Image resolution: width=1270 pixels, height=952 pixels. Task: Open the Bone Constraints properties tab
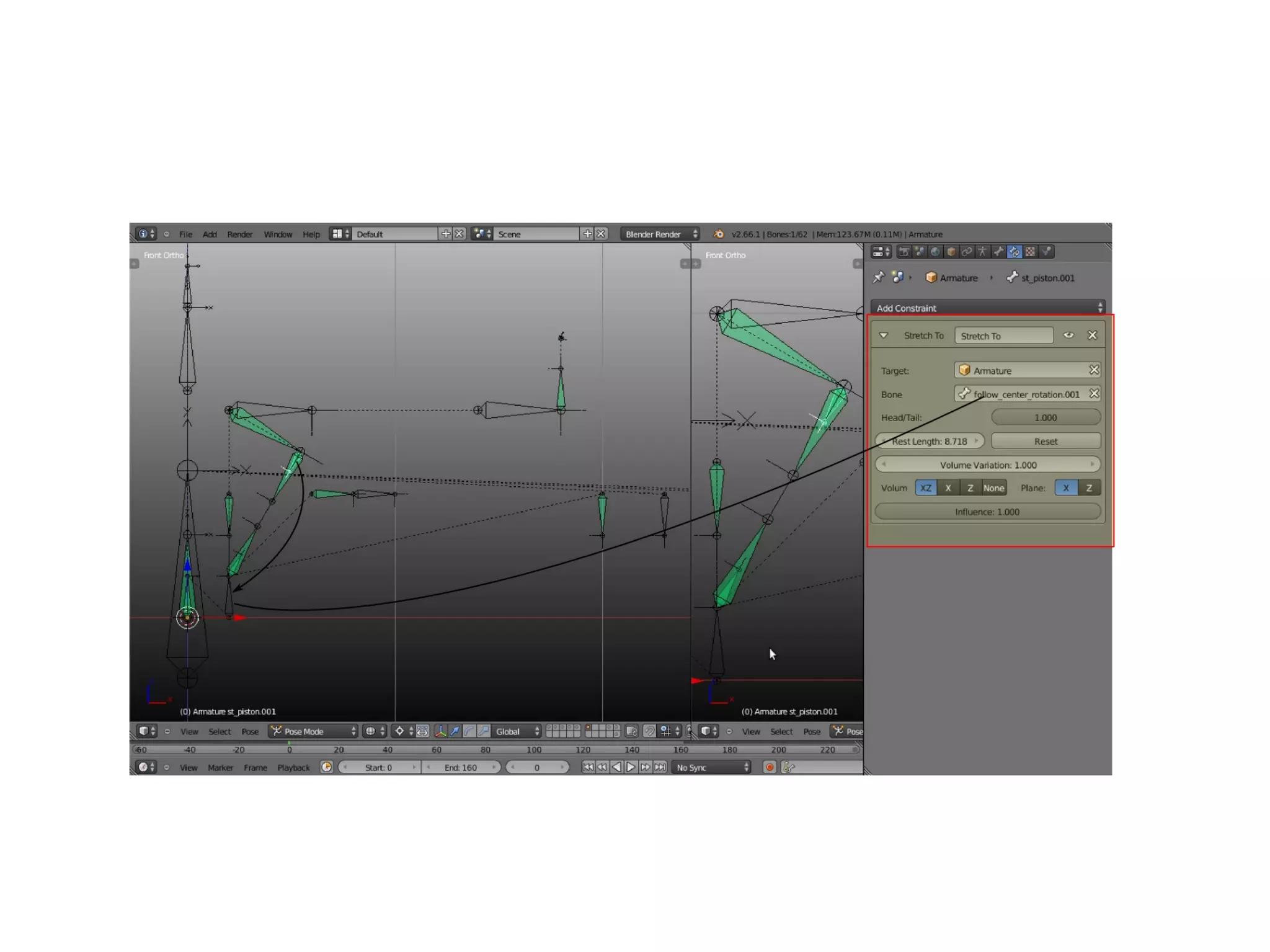pyautogui.click(x=1014, y=252)
